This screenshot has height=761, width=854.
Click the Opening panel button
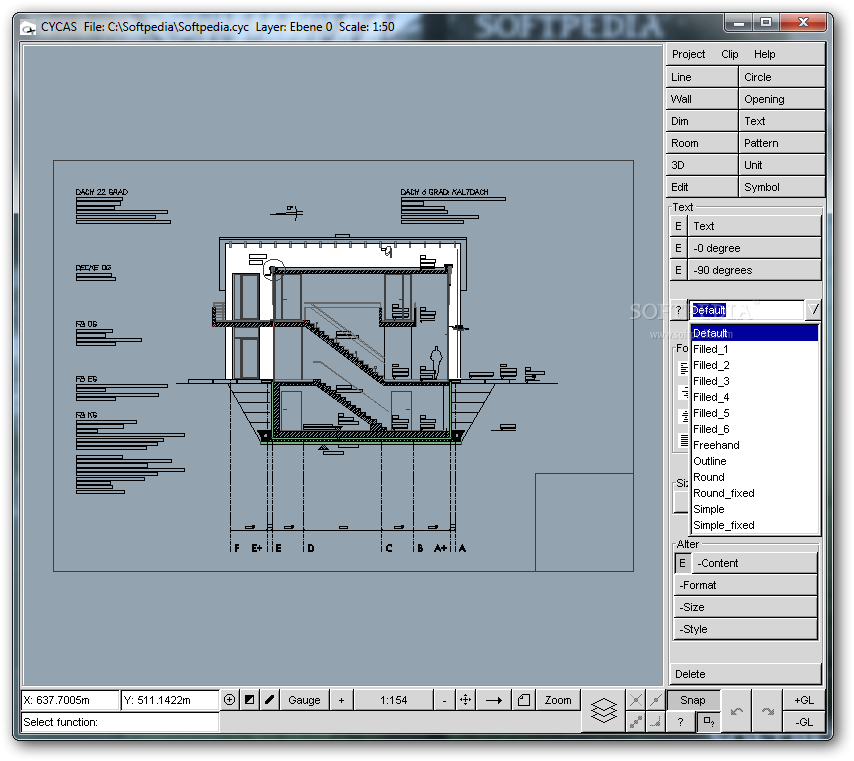[x=782, y=99]
